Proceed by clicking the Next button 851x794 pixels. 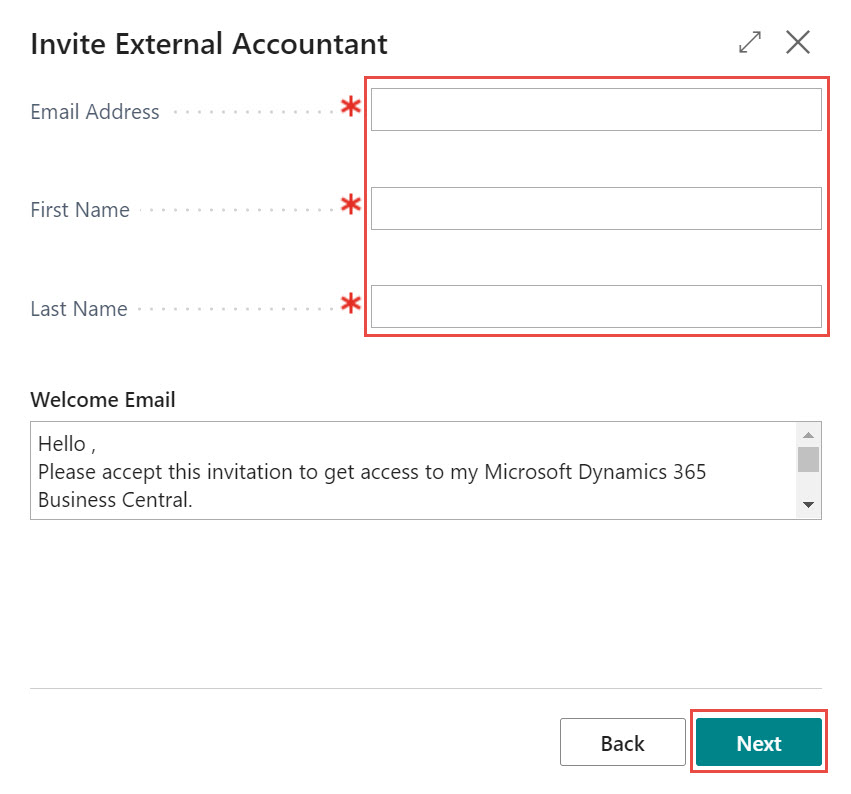758,743
